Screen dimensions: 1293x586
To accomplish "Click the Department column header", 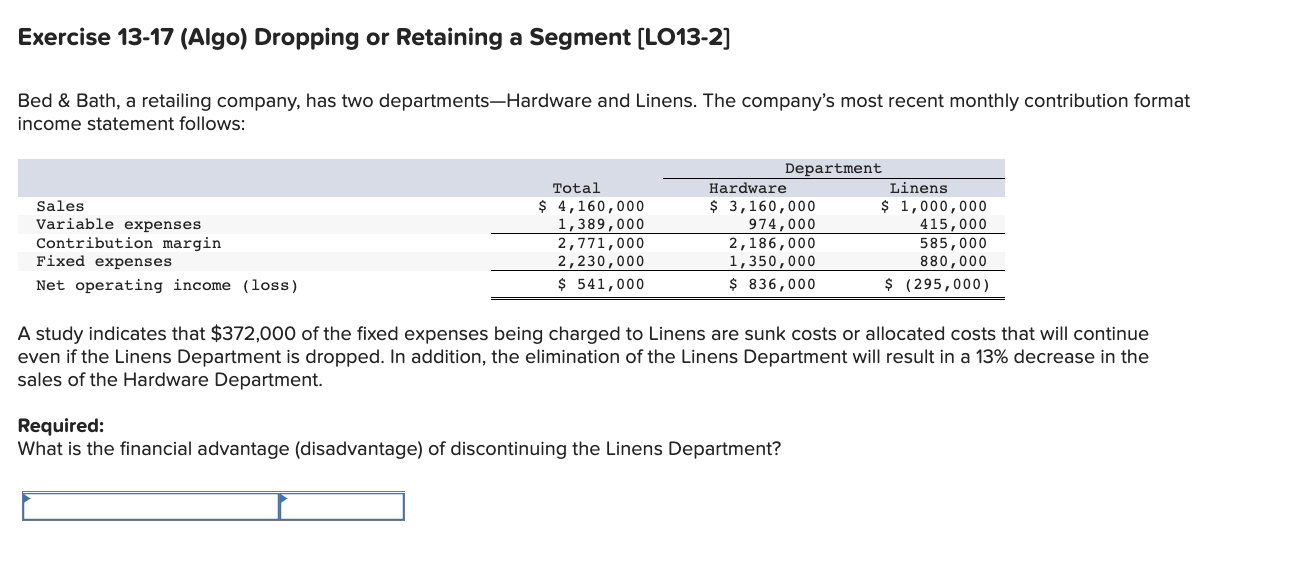I will pyautogui.click(x=833, y=167).
